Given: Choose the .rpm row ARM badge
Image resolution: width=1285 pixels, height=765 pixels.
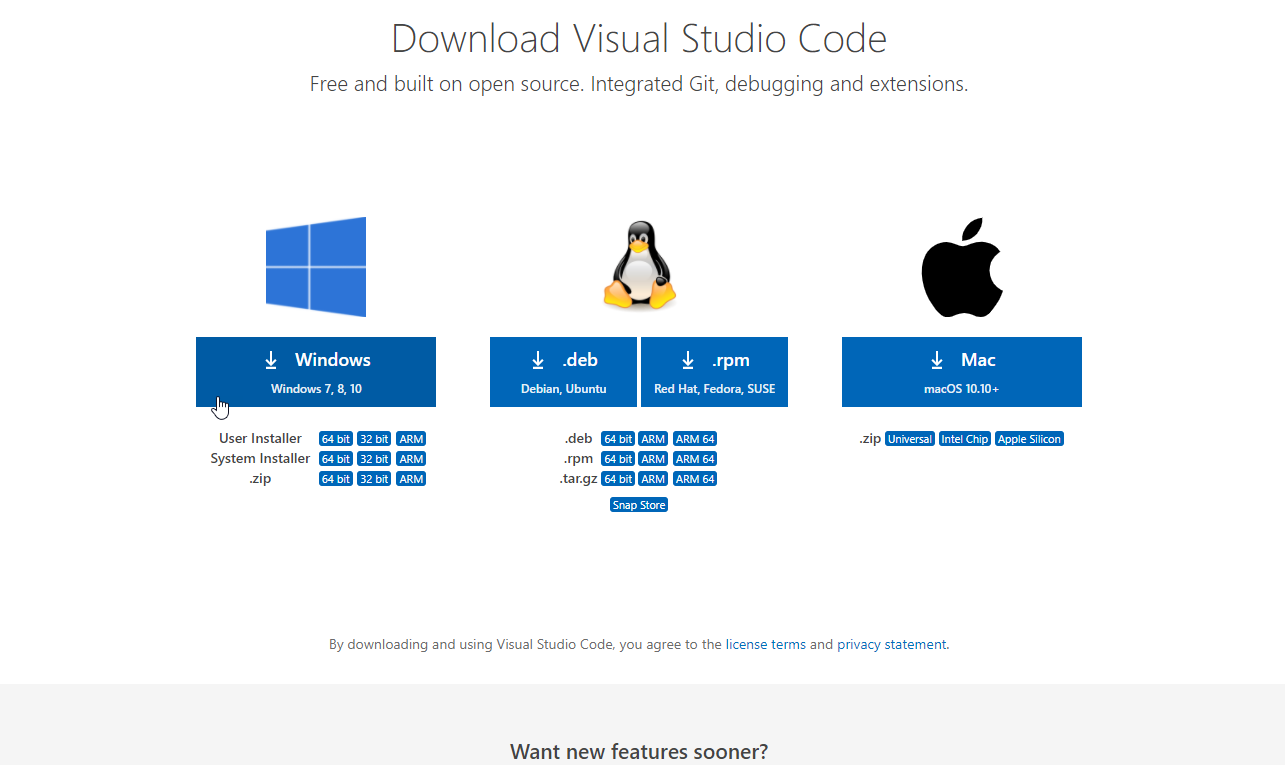Looking at the screenshot, I should point(654,459).
